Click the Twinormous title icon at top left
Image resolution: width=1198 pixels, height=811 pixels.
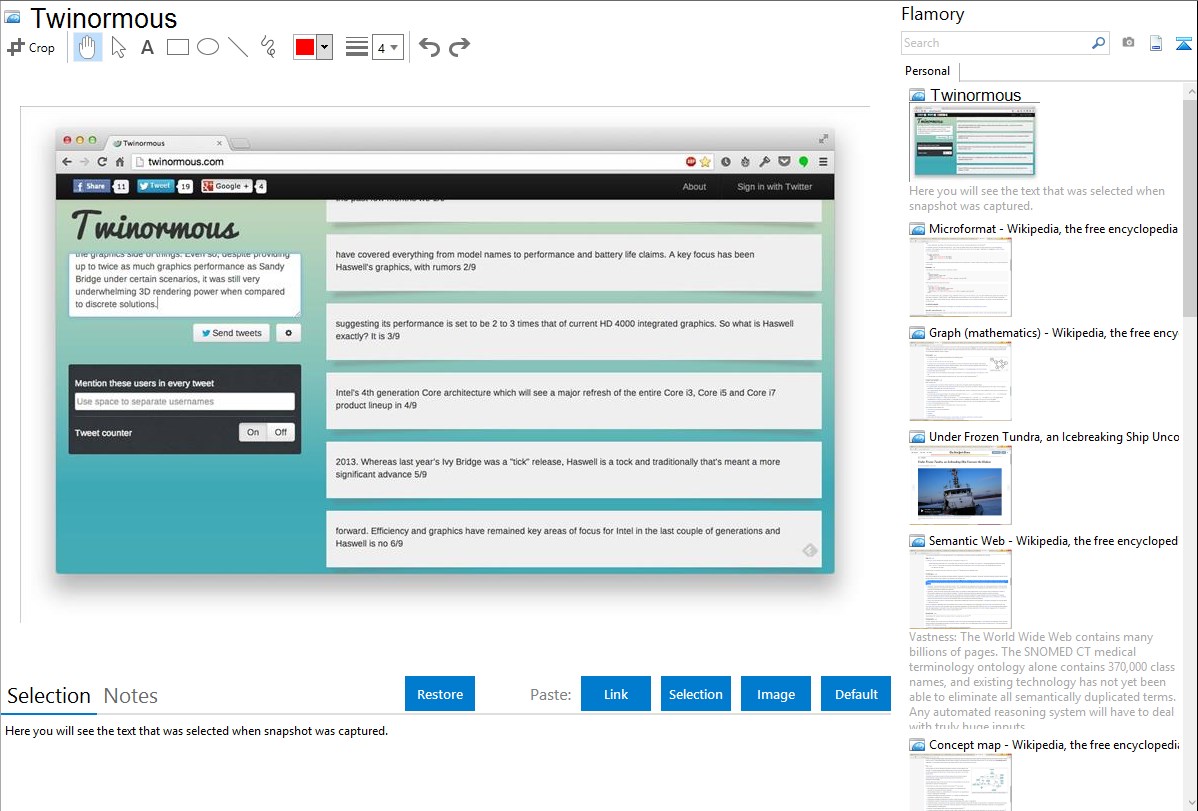(12, 18)
